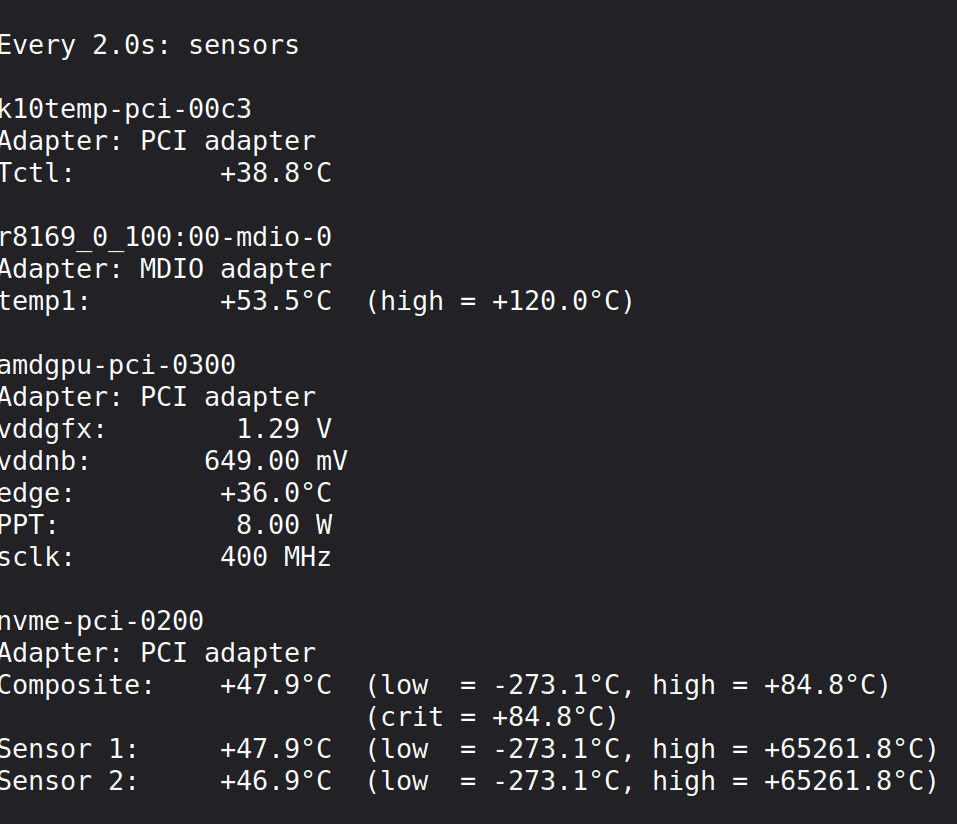Select the k10temp-pci-00c3 chip name
The height and width of the screenshot is (824, 957).
coord(126,110)
